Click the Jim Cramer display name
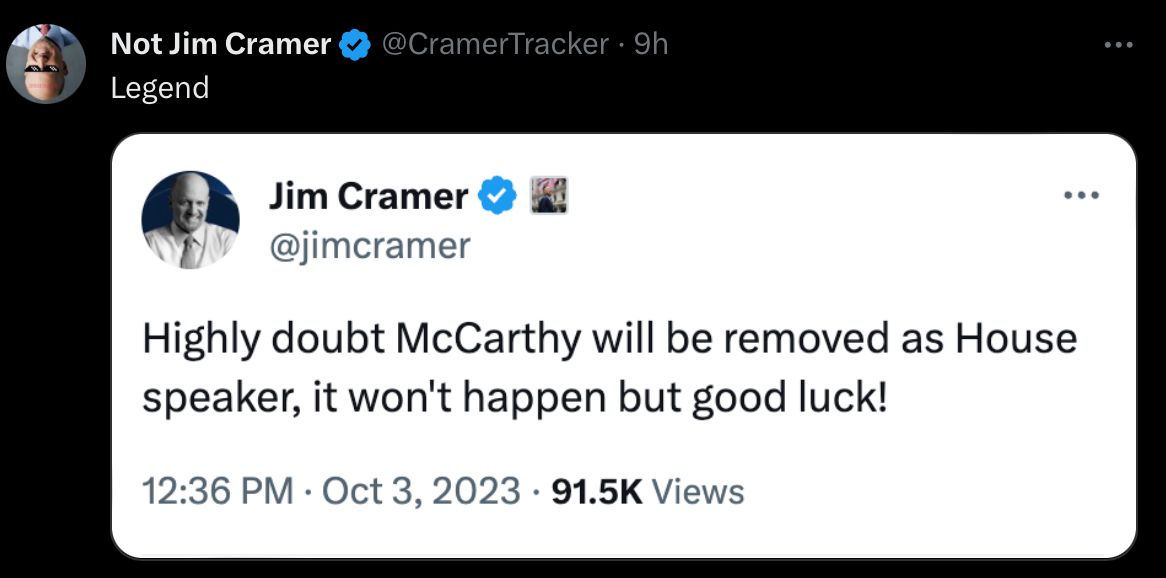 pos(368,196)
